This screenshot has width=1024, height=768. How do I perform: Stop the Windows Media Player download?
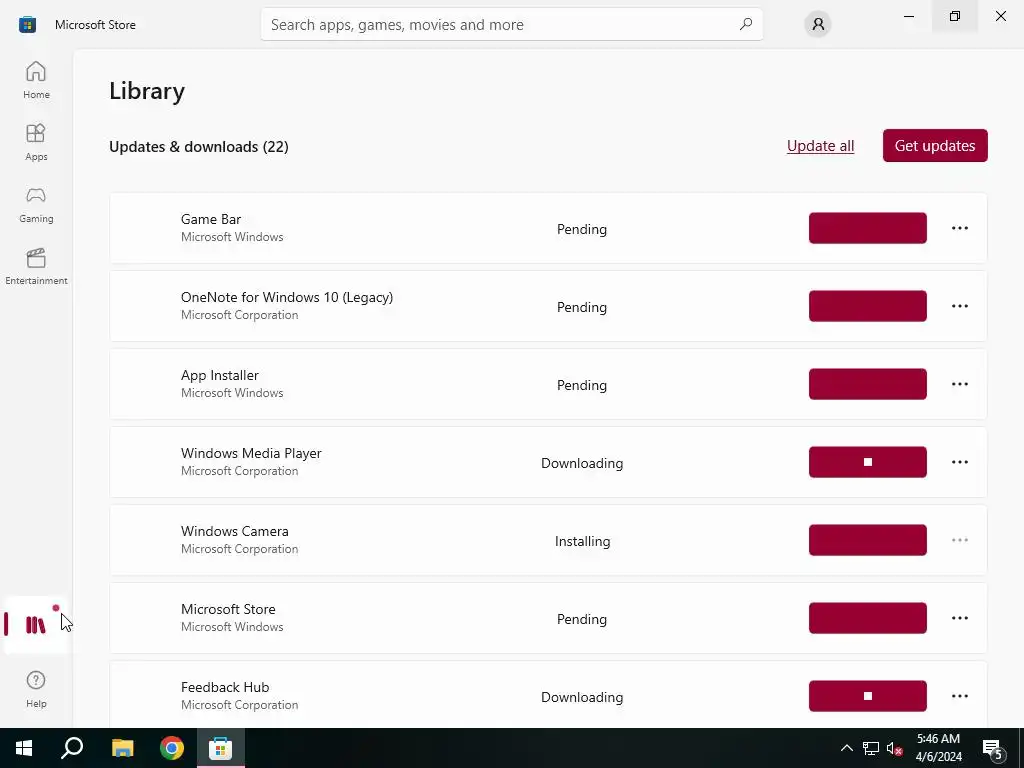pyautogui.click(x=867, y=462)
